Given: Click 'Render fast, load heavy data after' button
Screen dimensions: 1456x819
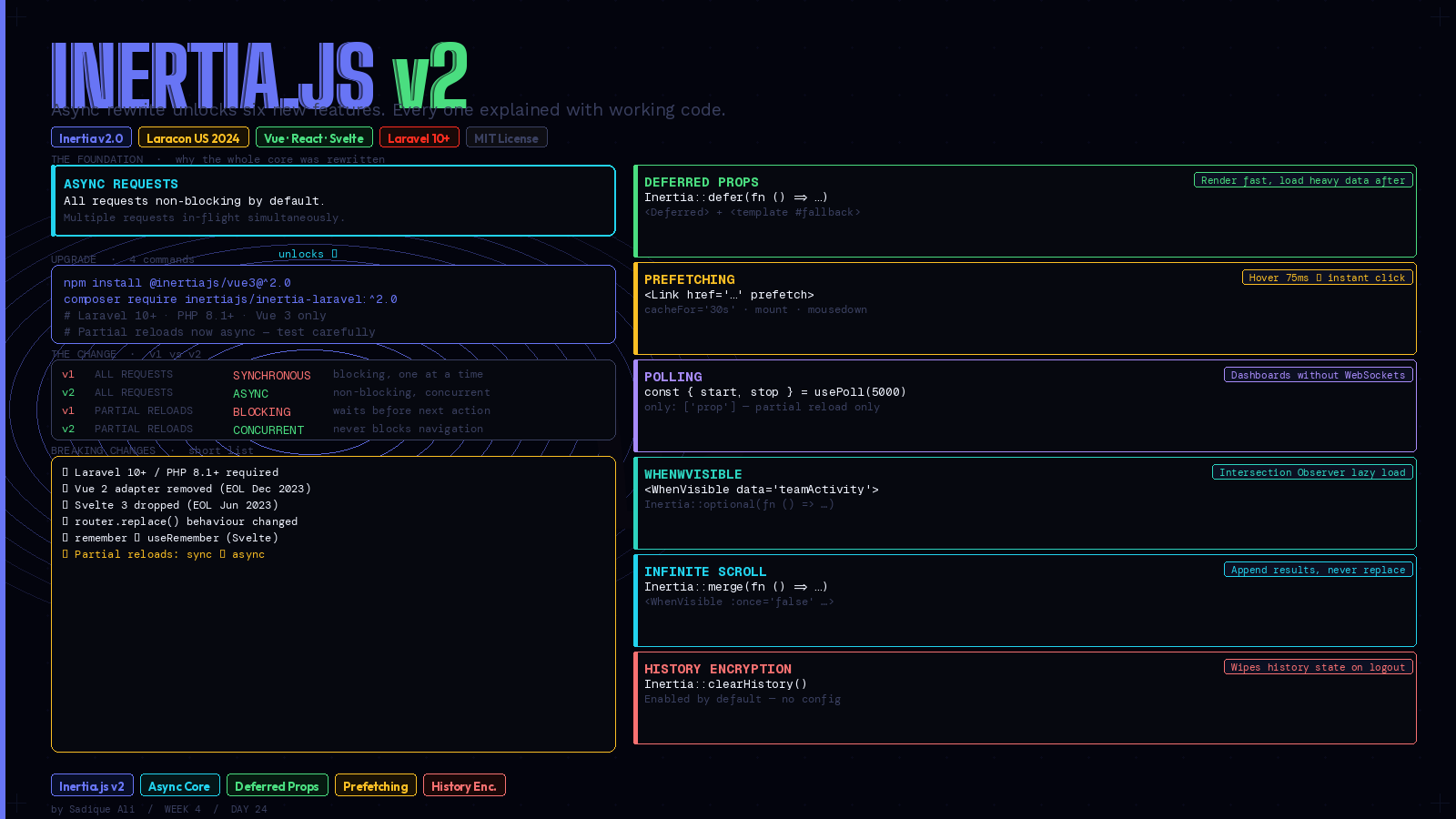Looking at the screenshot, I should pos(1302,180).
